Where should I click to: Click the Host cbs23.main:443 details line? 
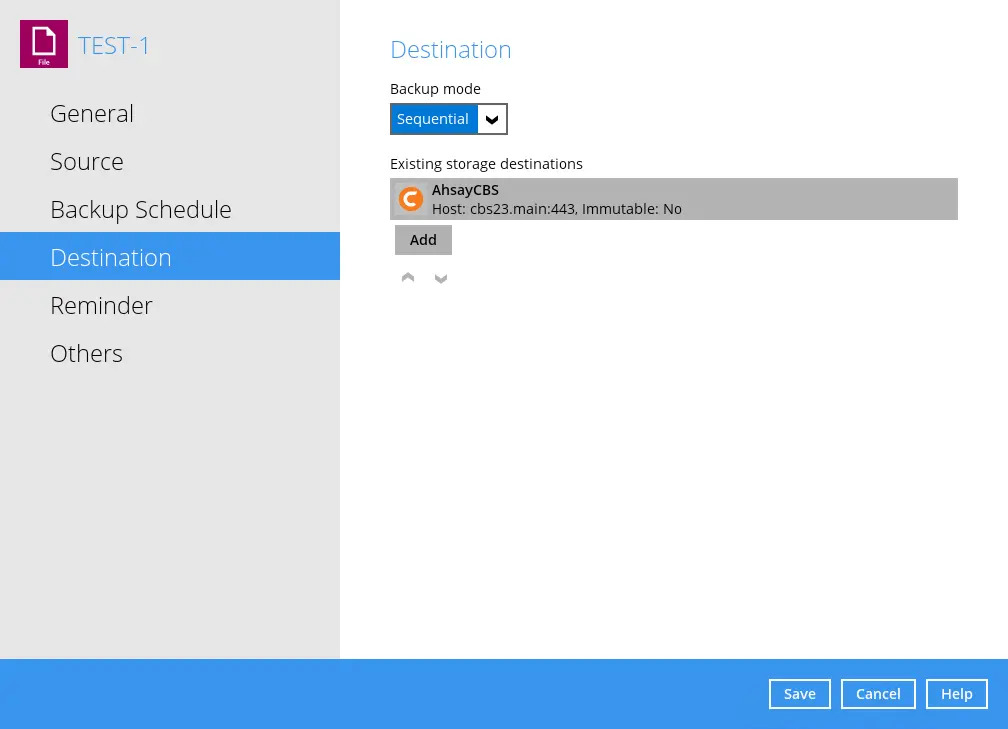coord(556,209)
